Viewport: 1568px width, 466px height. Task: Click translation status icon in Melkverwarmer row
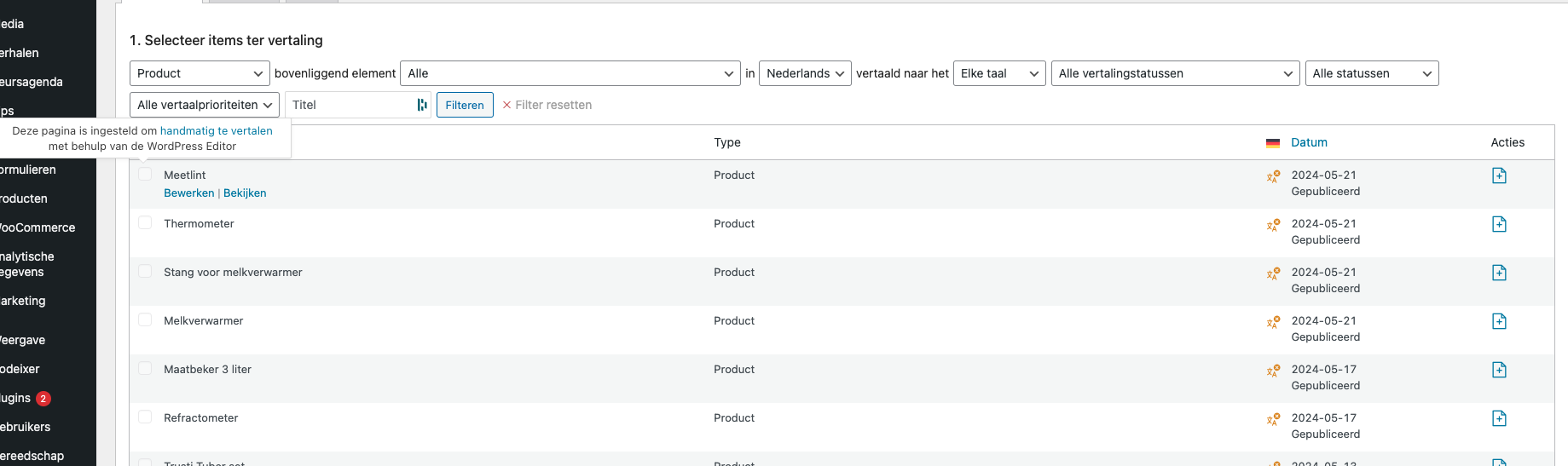click(x=1273, y=322)
